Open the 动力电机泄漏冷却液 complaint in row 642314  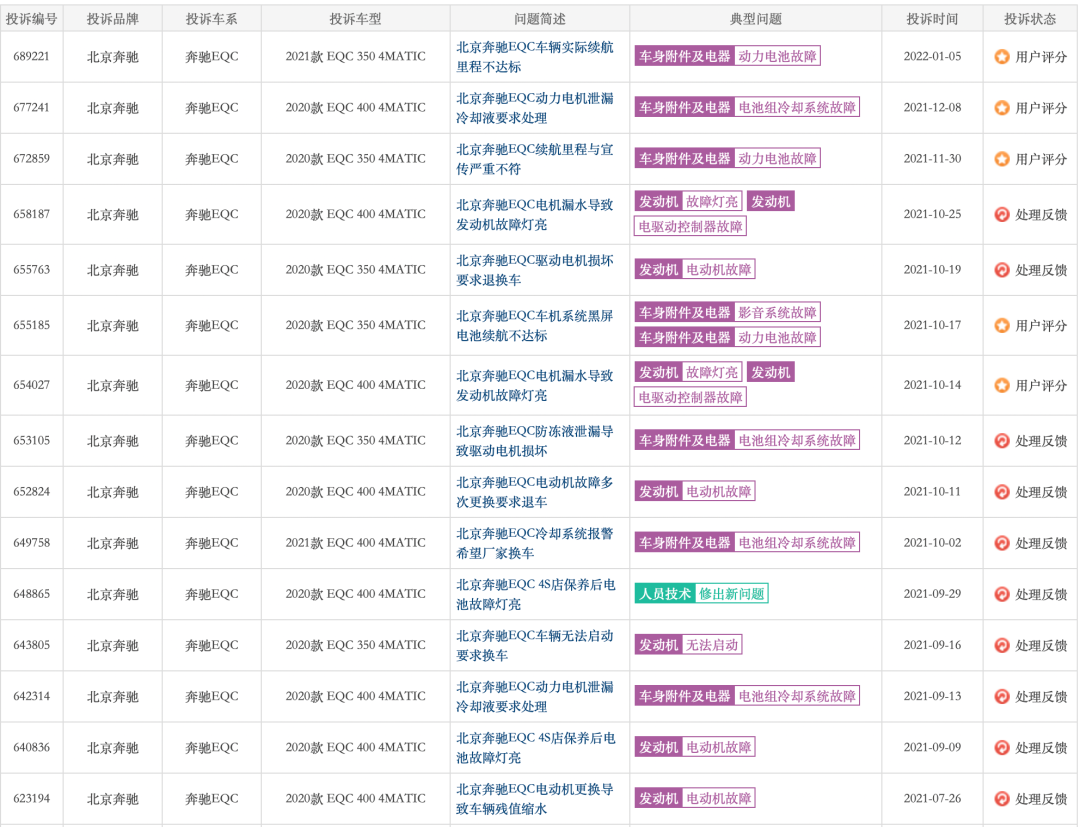pyautogui.click(x=534, y=696)
